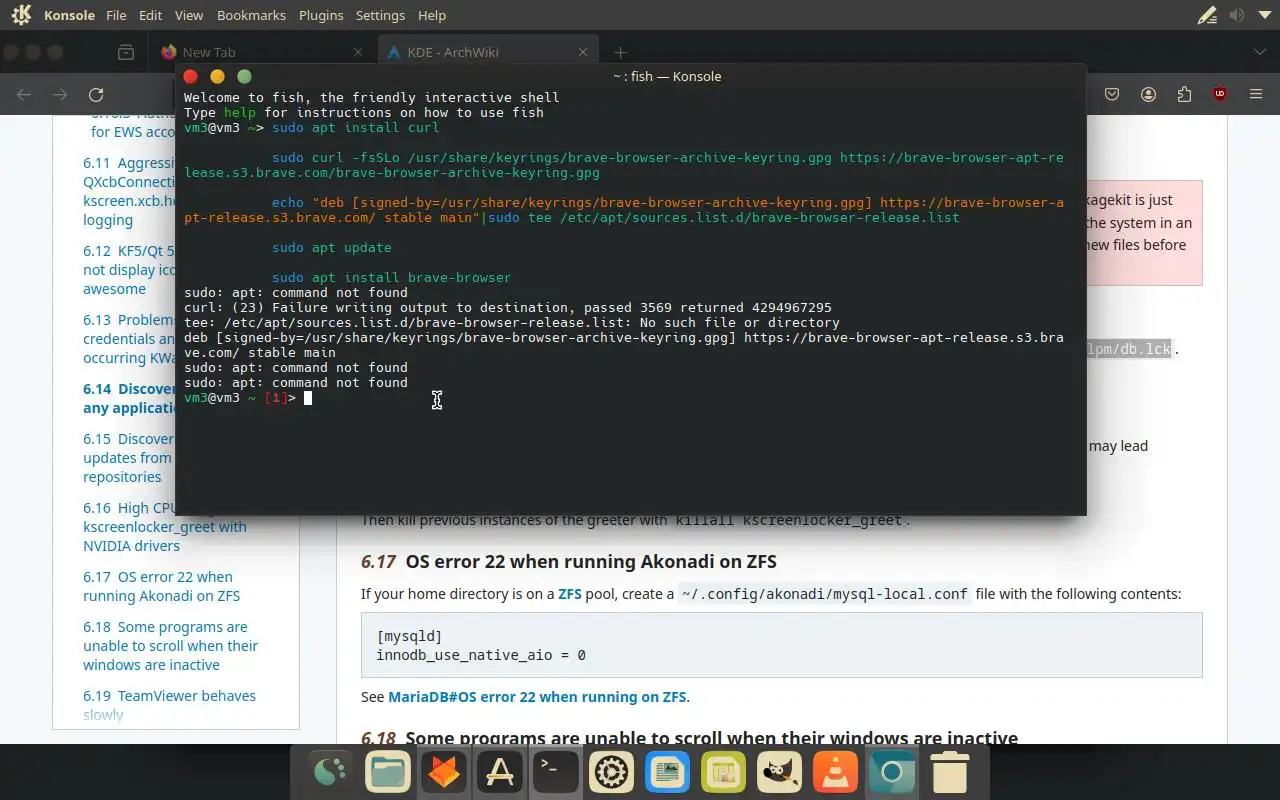Click the pen icon in the system tray
Screen dimensions: 1280x800
pos(1208,15)
